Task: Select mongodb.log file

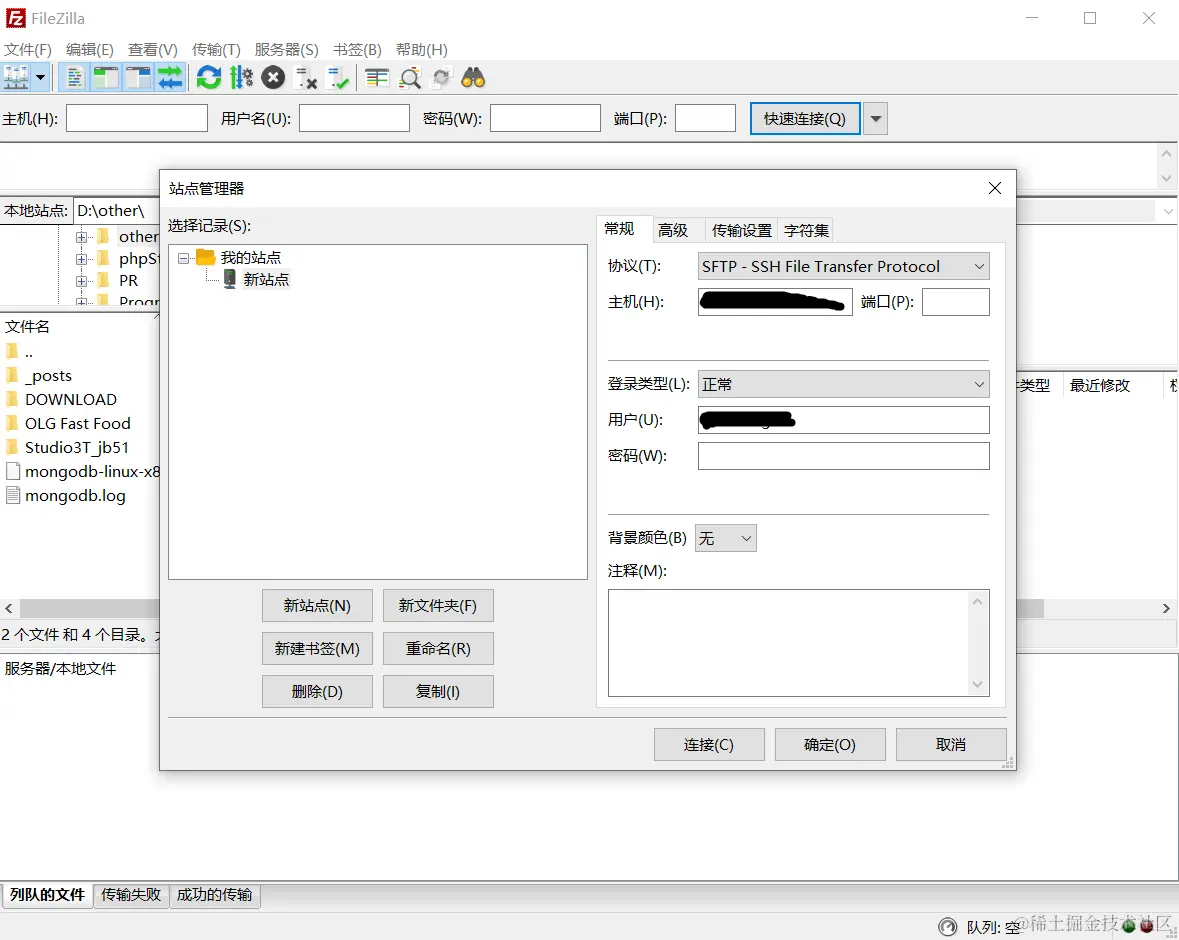Action: point(75,496)
